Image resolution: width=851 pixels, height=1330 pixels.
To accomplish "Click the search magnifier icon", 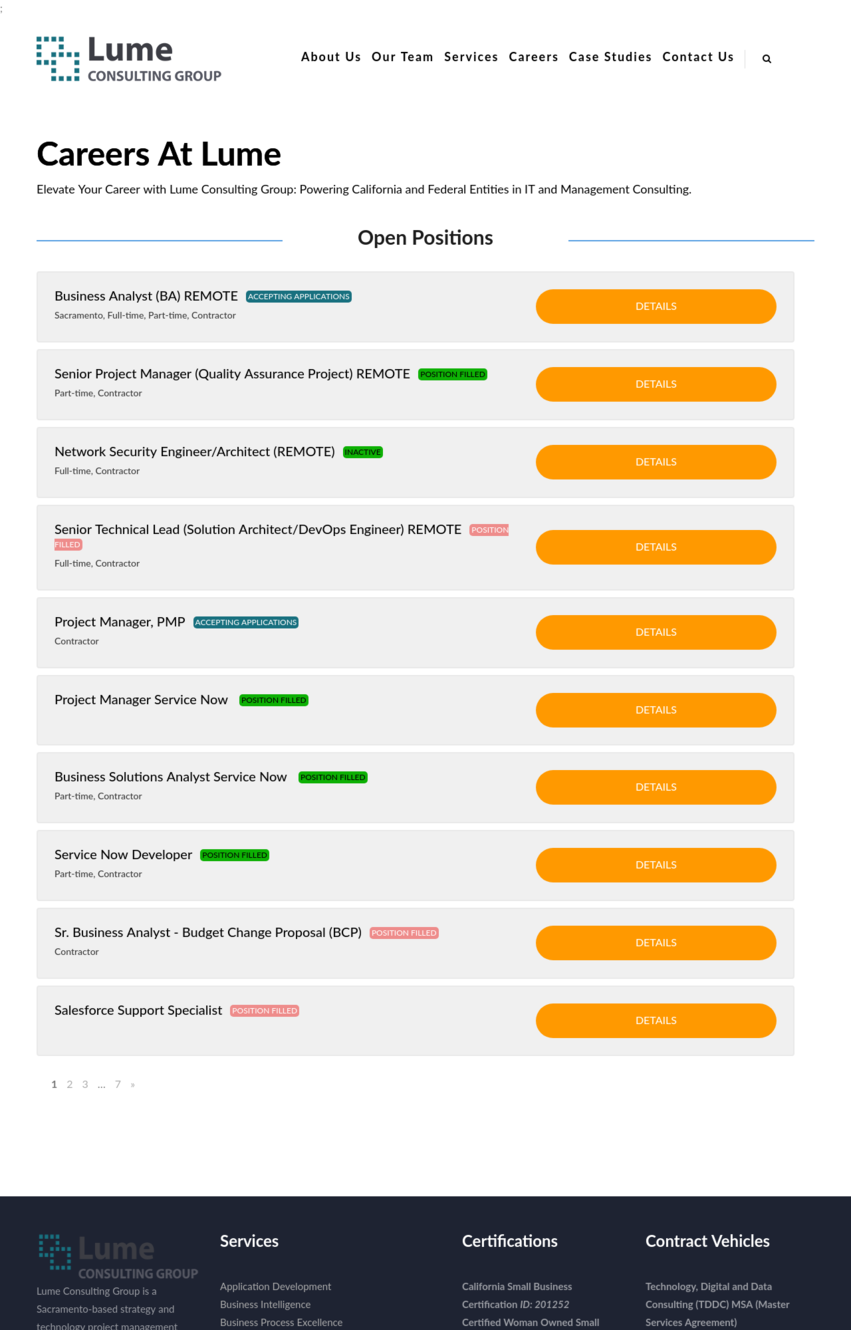I will 767,59.
